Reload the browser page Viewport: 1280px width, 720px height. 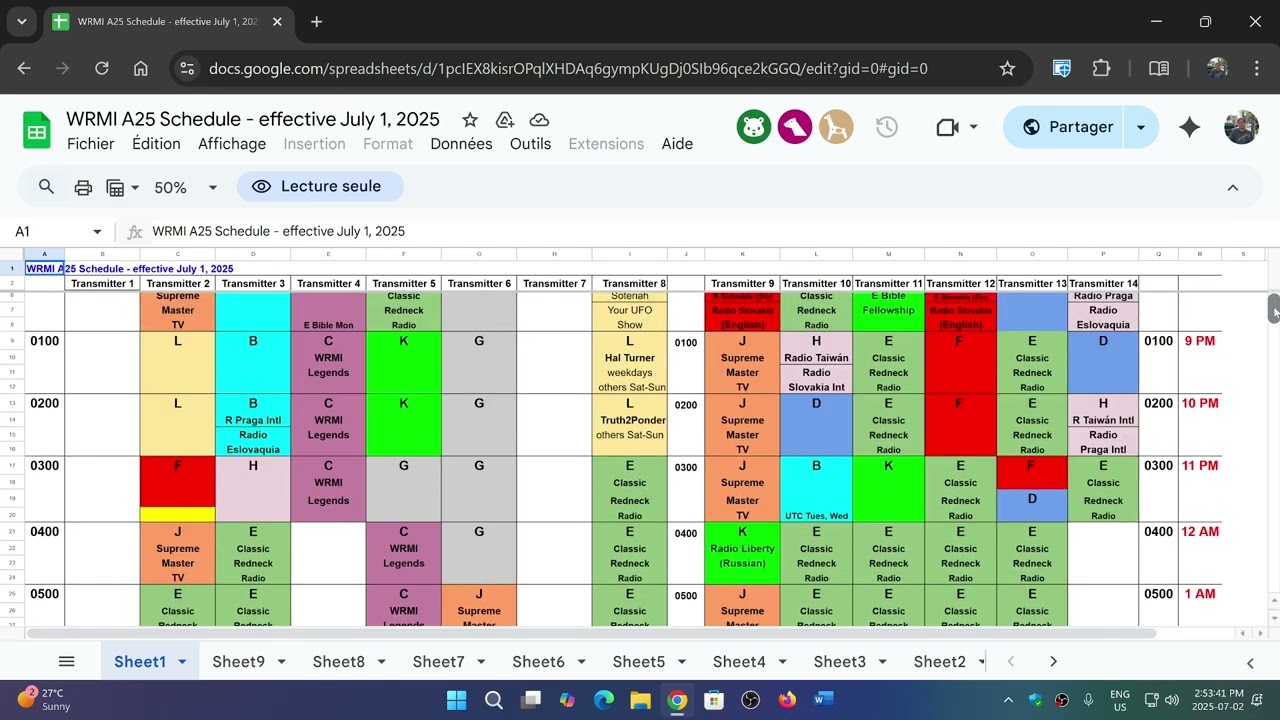(x=101, y=68)
